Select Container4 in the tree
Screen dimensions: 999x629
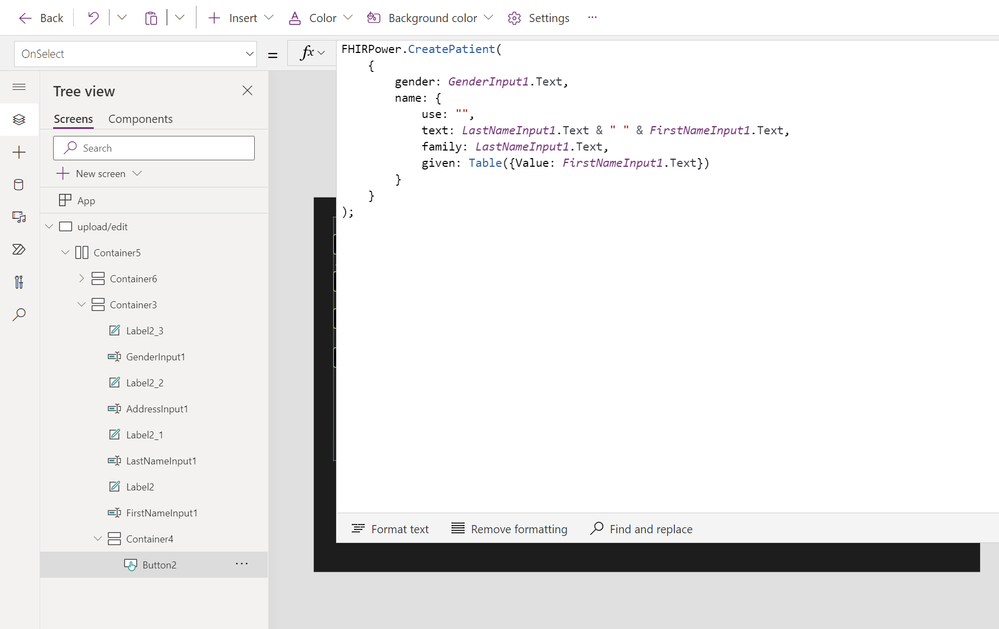pyautogui.click(x=149, y=539)
